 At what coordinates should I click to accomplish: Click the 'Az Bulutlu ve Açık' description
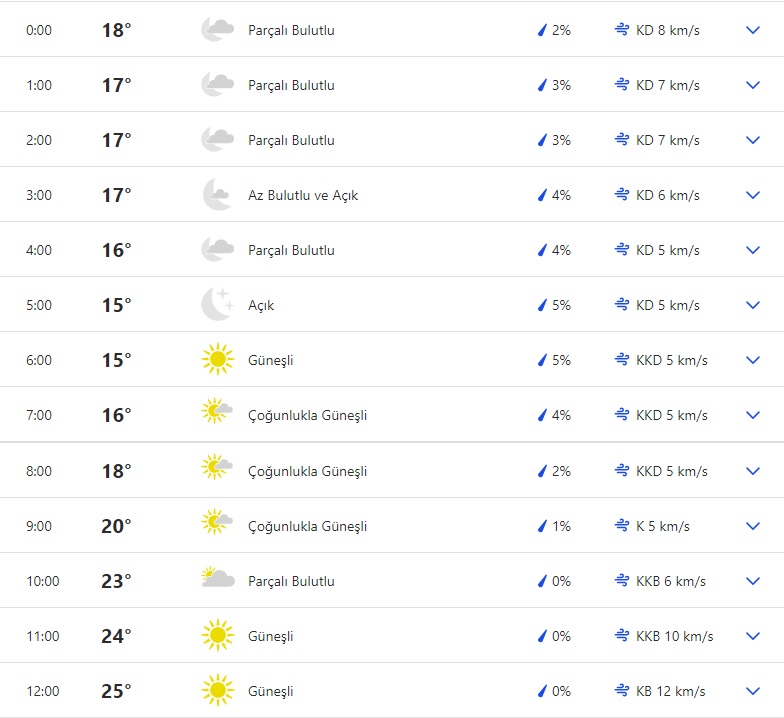click(303, 195)
